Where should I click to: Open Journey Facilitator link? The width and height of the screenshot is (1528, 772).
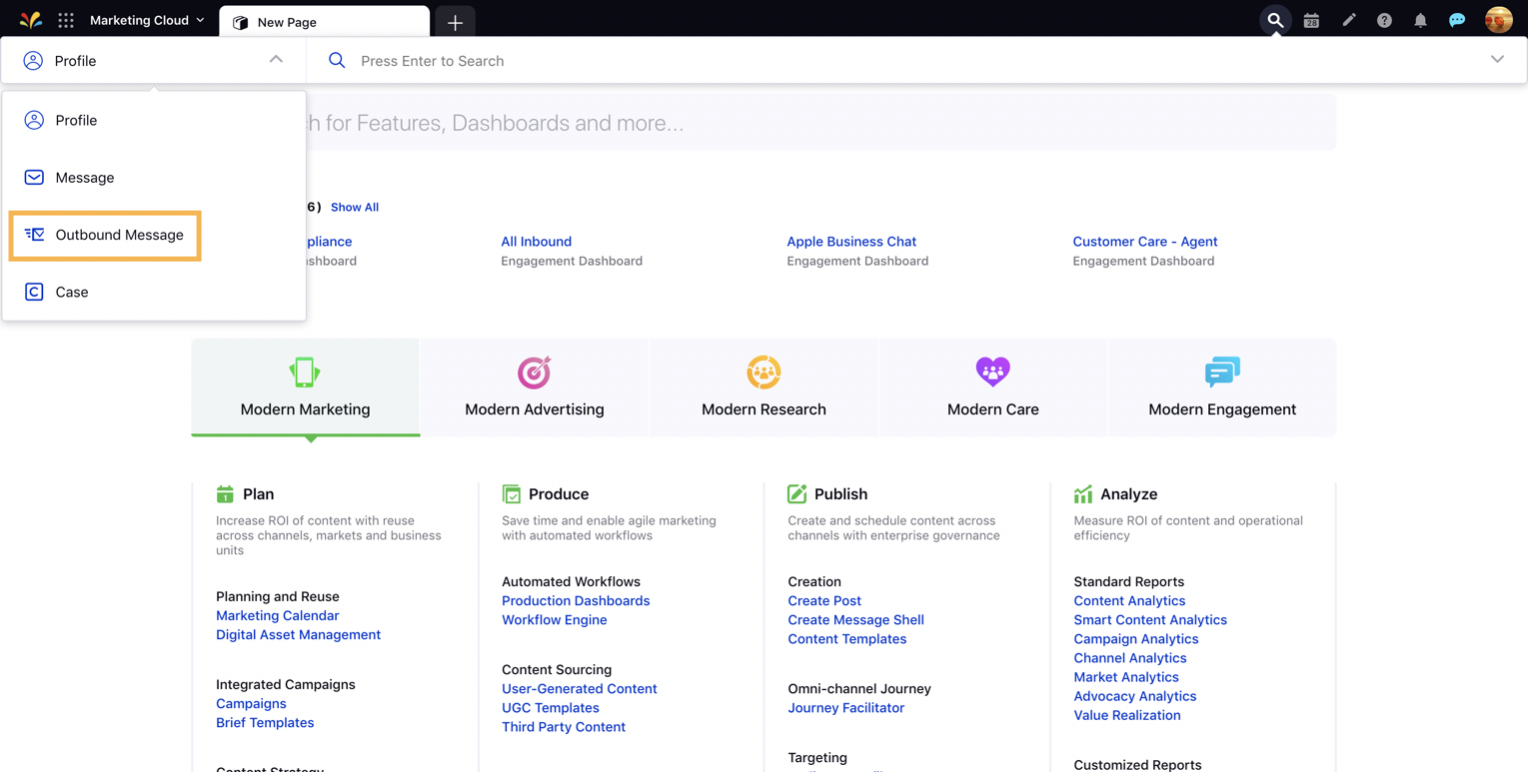846,708
